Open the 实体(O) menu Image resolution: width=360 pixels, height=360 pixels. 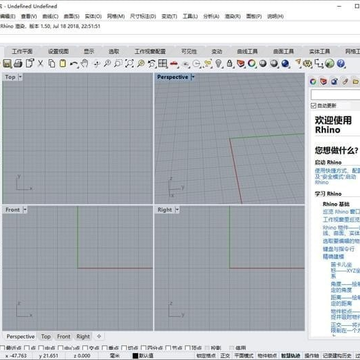[x=93, y=16]
